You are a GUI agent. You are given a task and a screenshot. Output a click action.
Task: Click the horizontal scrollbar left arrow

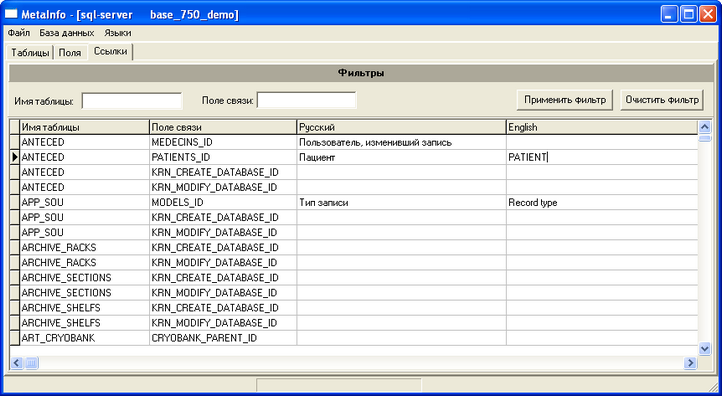pyautogui.click(x=17, y=363)
